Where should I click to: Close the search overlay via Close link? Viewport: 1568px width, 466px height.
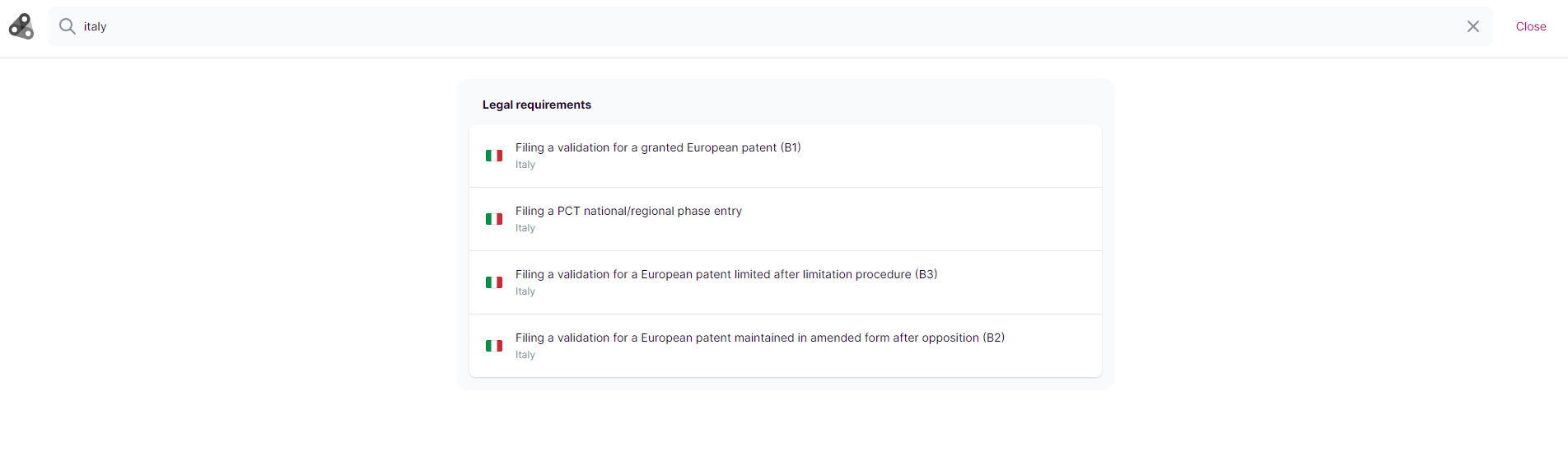click(x=1530, y=26)
